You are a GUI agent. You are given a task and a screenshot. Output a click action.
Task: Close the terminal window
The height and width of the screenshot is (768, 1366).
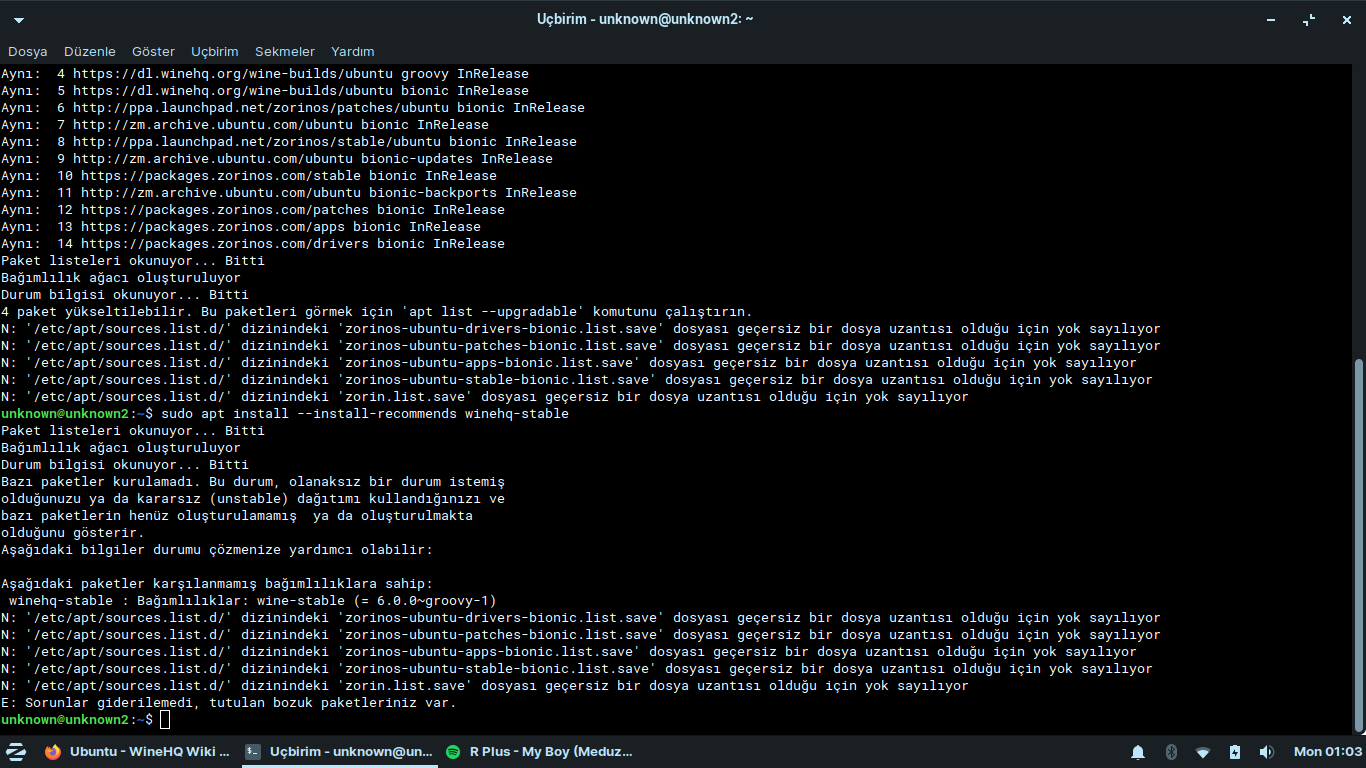click(1344, 20)
